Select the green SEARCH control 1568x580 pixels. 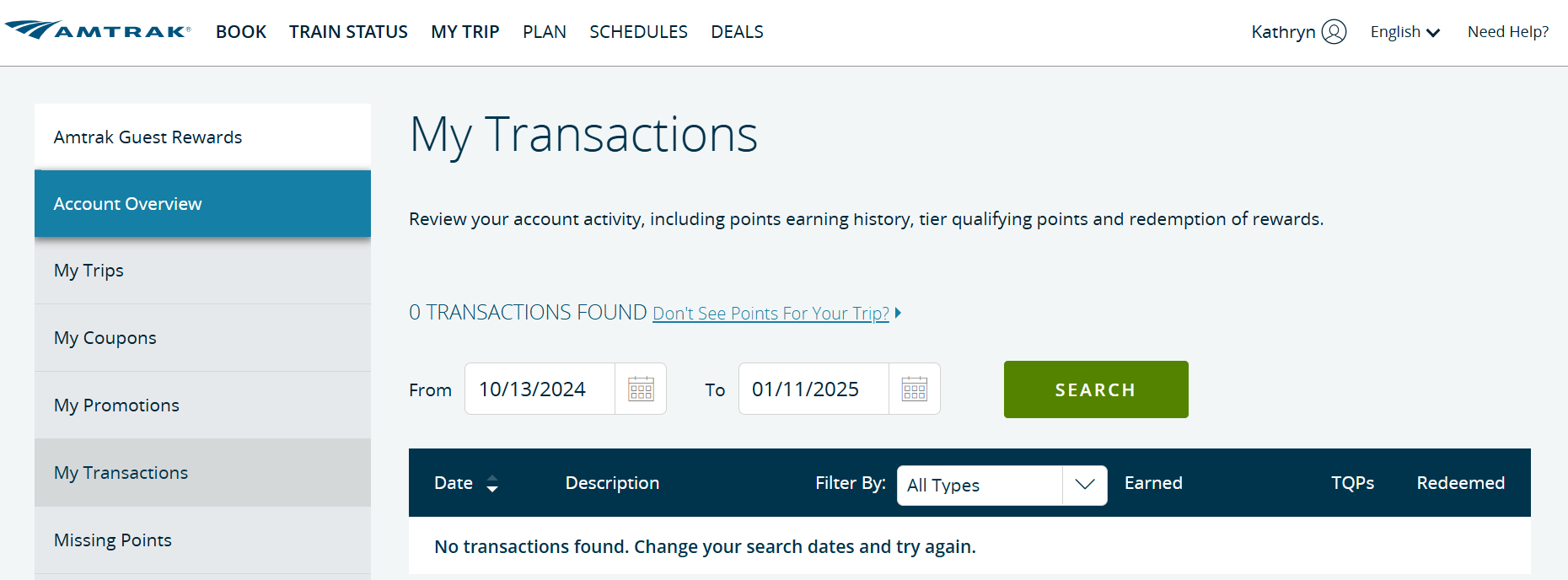coord(1095,389)
